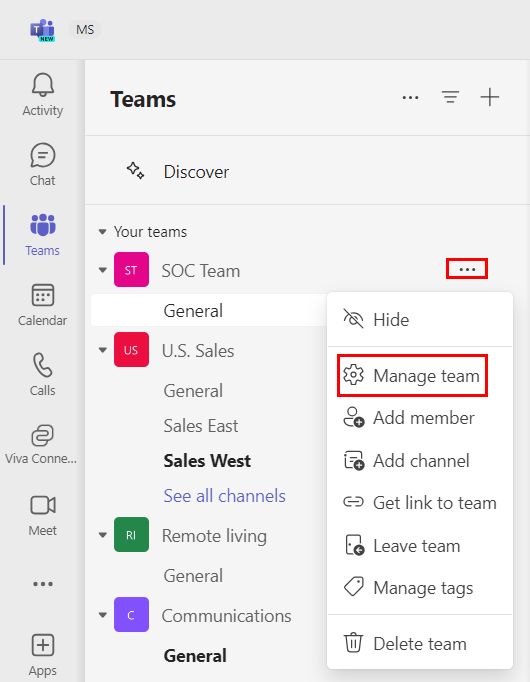Choose Add channel from menu
This screenshot has width=530, height=682.
click(420, 461)
